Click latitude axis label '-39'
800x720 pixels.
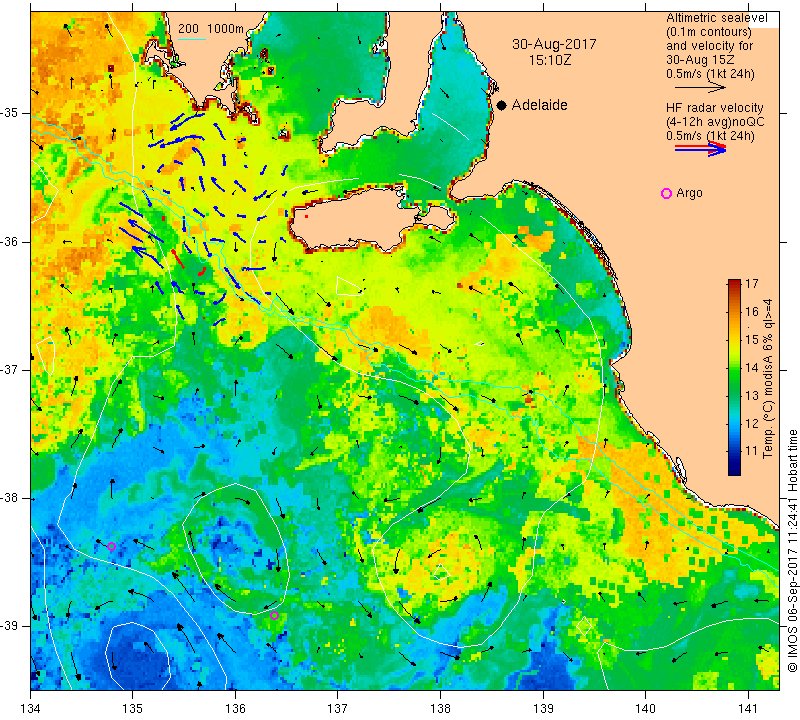pyautogui.click(x=10, y=626)
